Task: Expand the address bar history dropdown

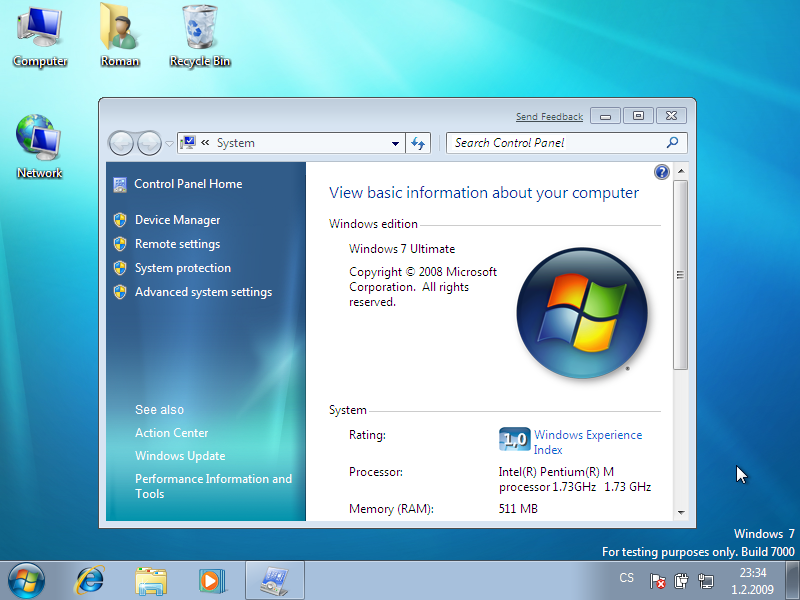Action: pyautogui.click(x=395, y=143)
